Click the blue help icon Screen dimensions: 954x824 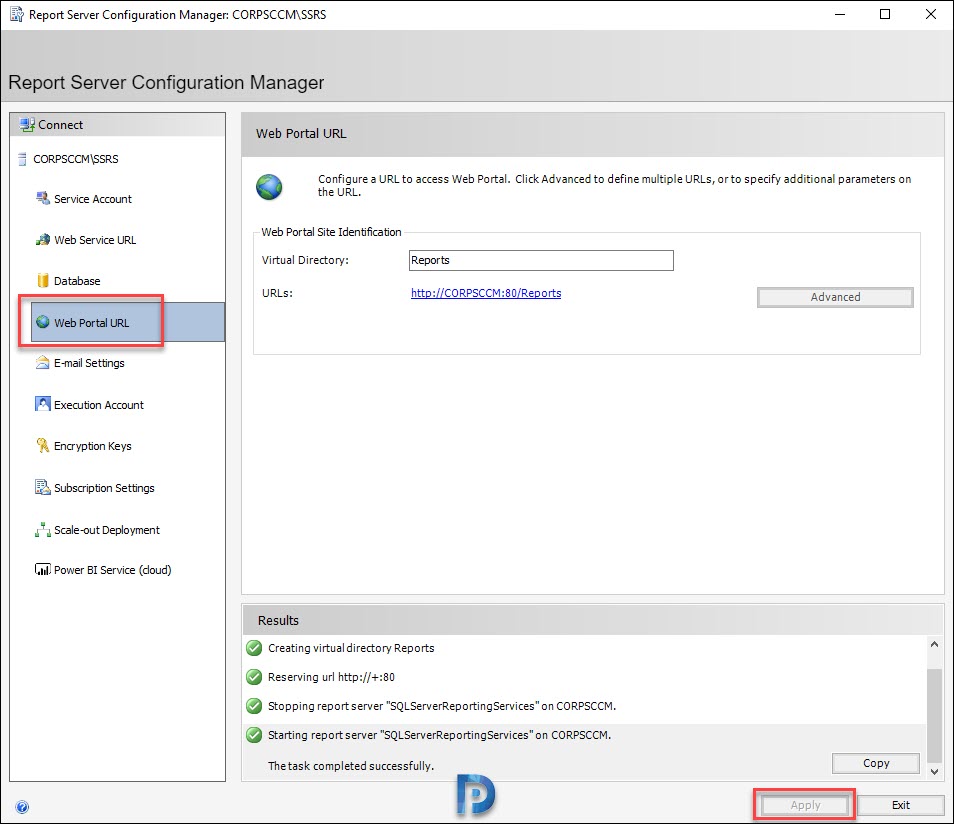coord(22,807)
